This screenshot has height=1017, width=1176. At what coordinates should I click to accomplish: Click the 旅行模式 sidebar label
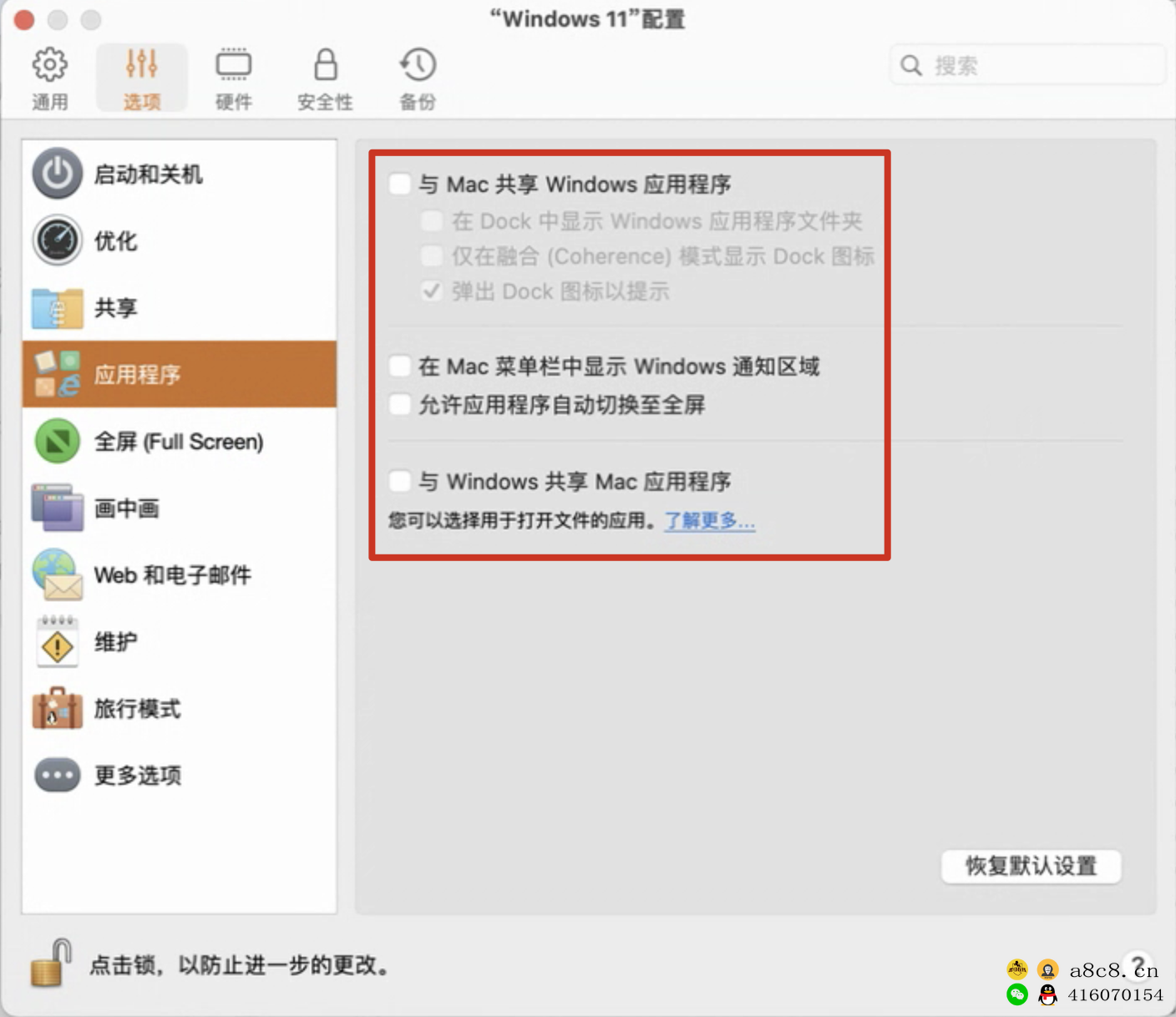pos(137,709)
